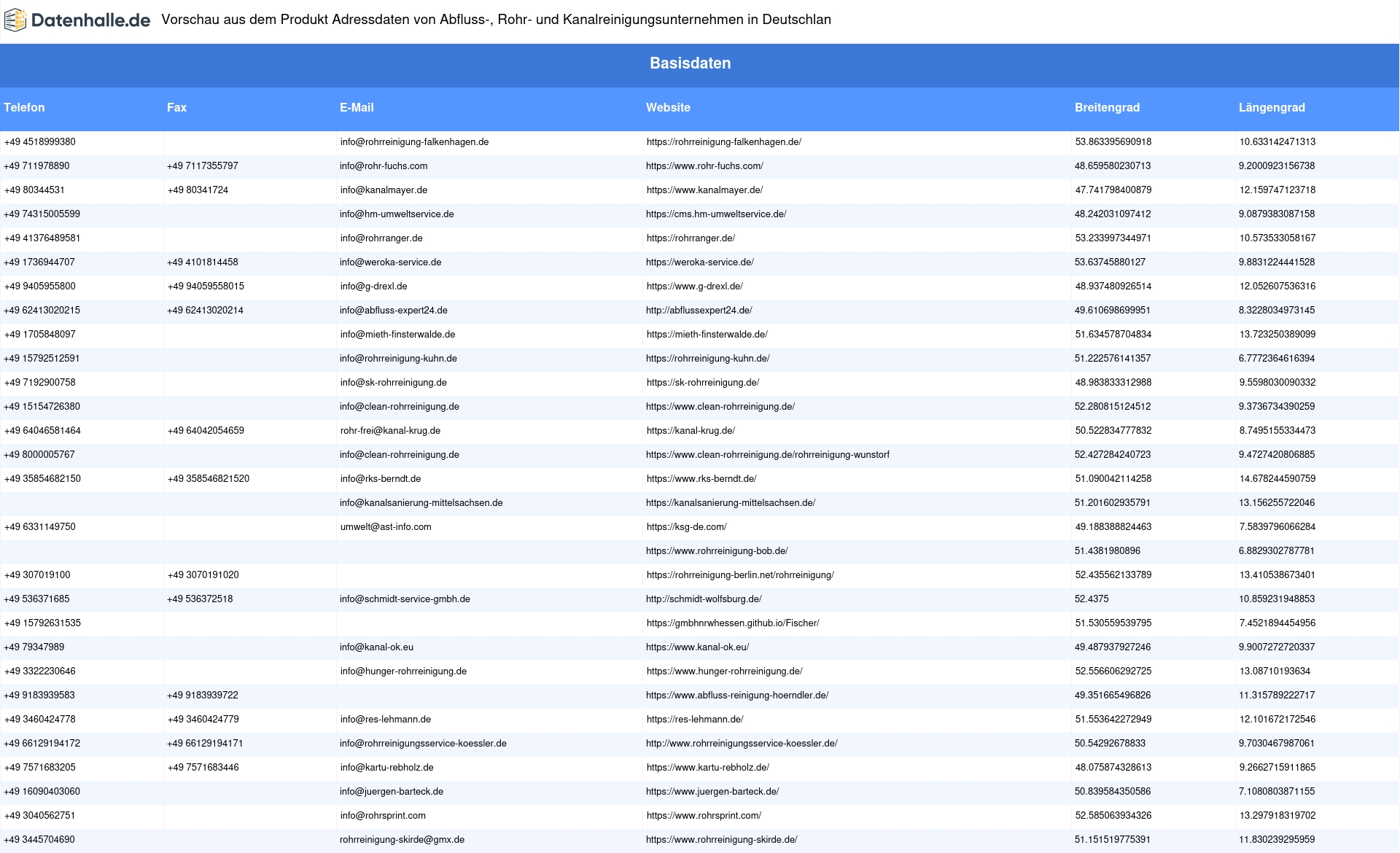Click website https://www.juergen-barteck.de/
Screen dimensions: 1400x853
[x=712, y=792]
